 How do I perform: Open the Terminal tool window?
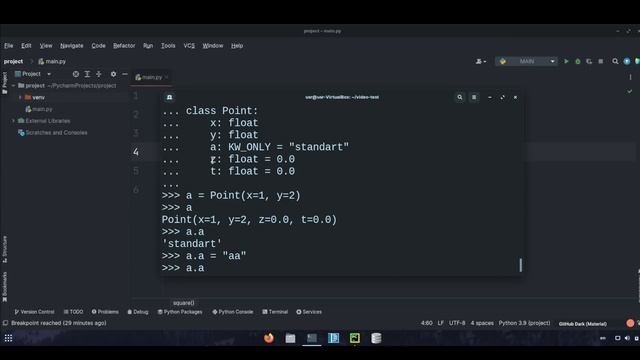[275, 312]
